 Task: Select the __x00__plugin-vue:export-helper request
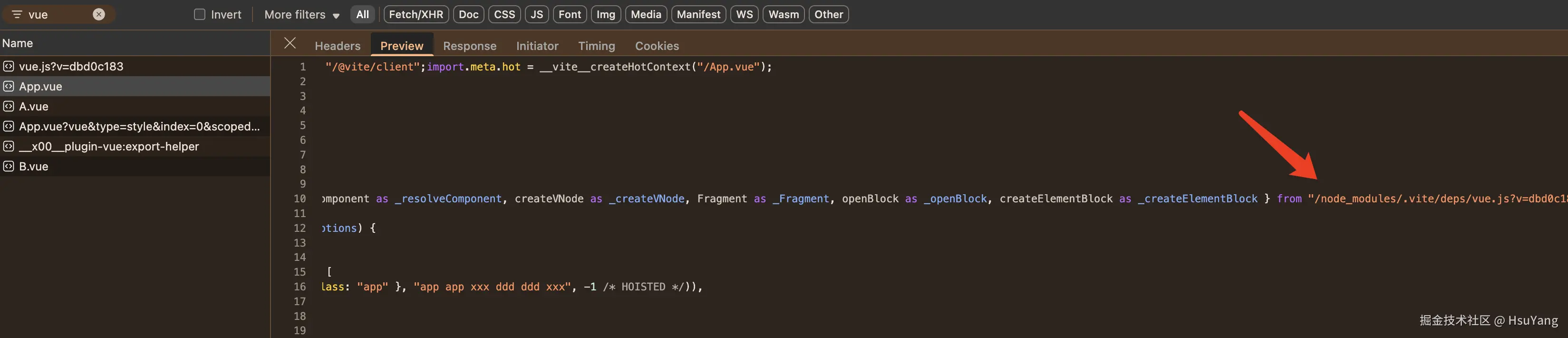pyautogui.click(x=135, y=147)
